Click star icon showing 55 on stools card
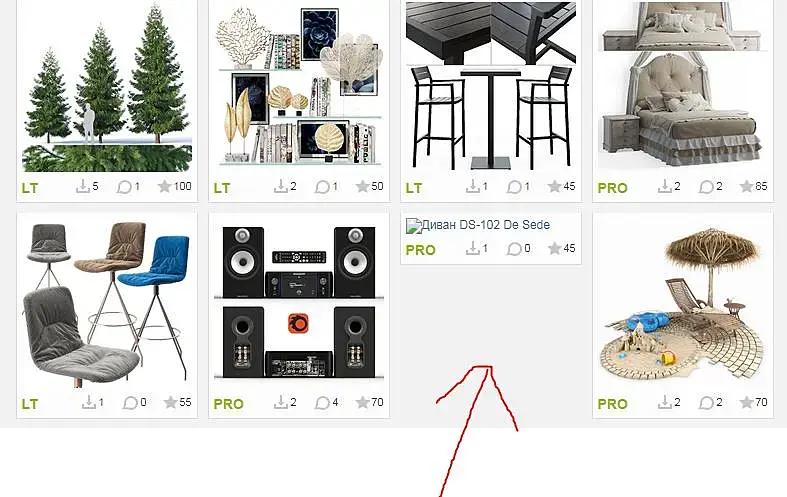The height and width of the screenshot is (497, 787). (171, 403)
